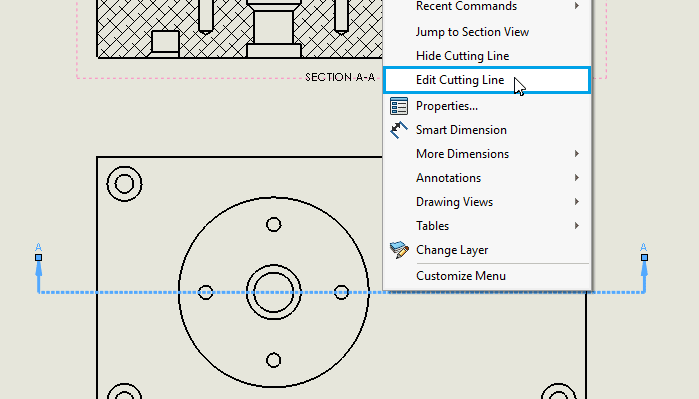Select the center bore circle
This screenshot has height=399, width=699.
coord(274,292)
